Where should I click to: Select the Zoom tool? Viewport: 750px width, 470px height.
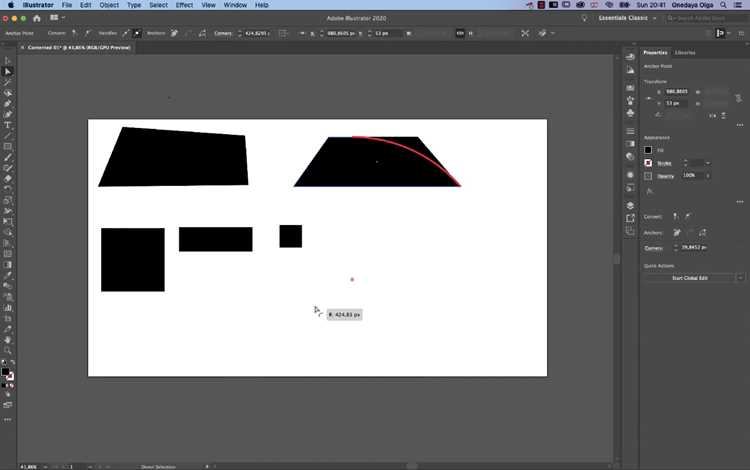[8, 350]
